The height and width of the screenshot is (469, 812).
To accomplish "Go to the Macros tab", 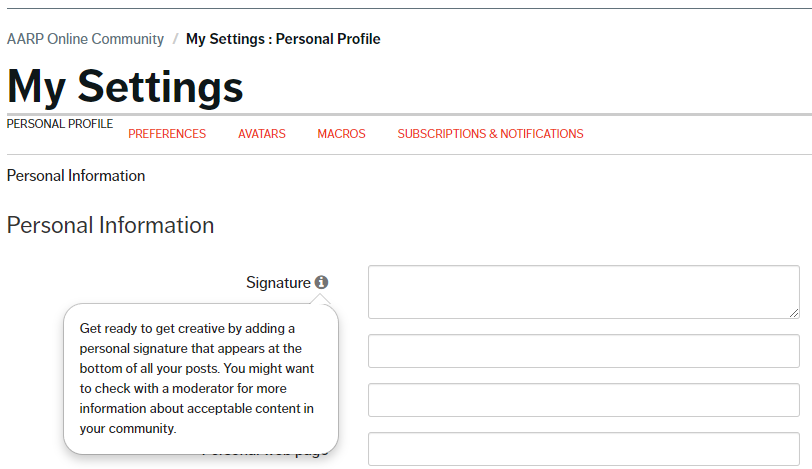I will pyautogui.click(x=341, y=134).
